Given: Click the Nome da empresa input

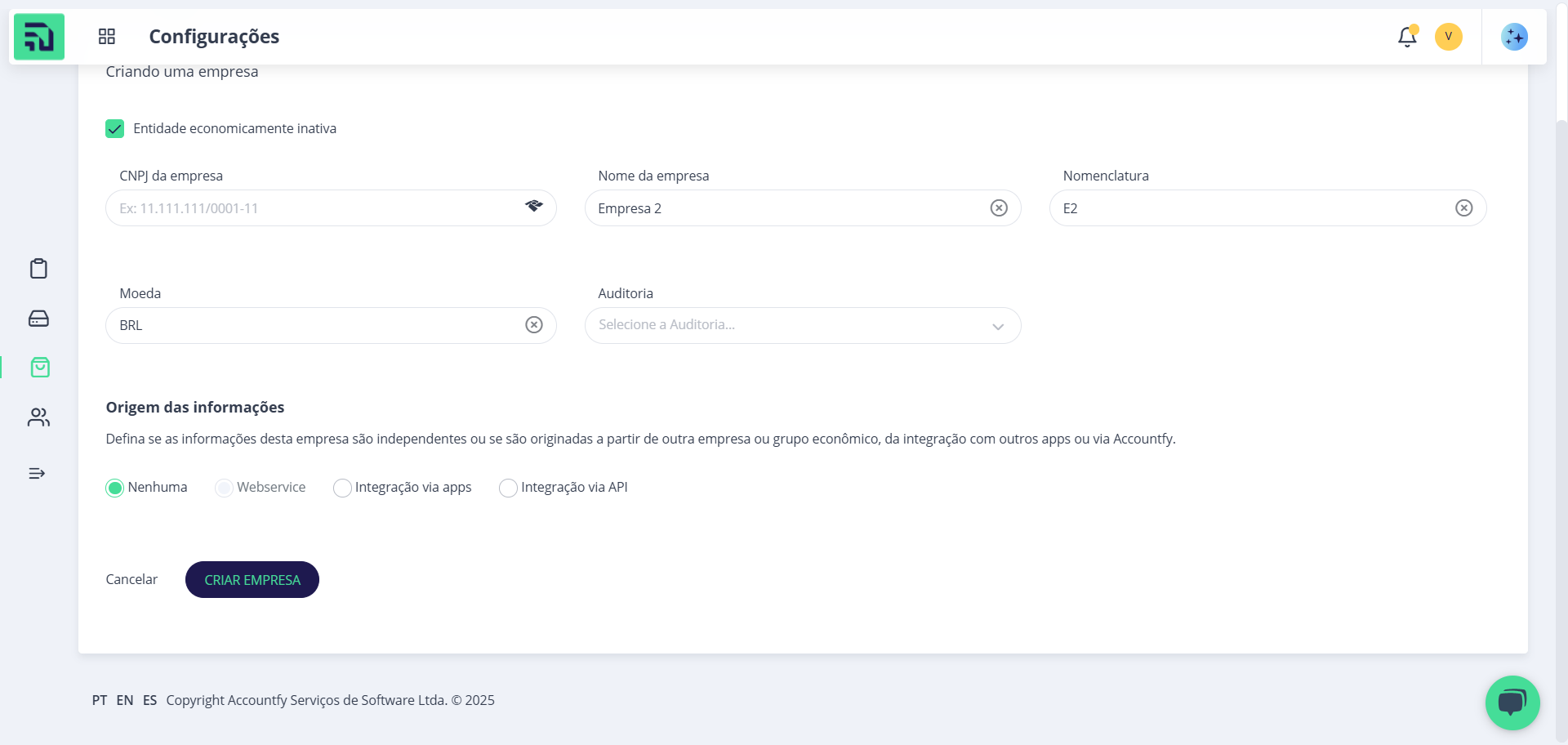Looking at the screenshot, I should [803, 208].
